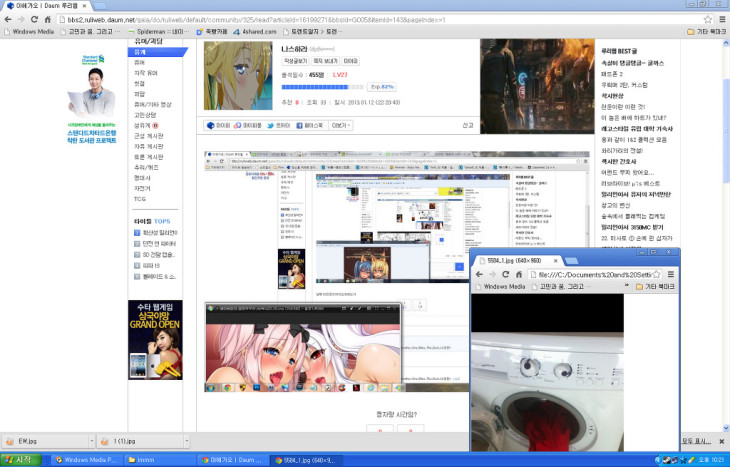Click the 신고 report link
Screen dimensions: 730x467
pyautogui.click(x=467, y=126)
